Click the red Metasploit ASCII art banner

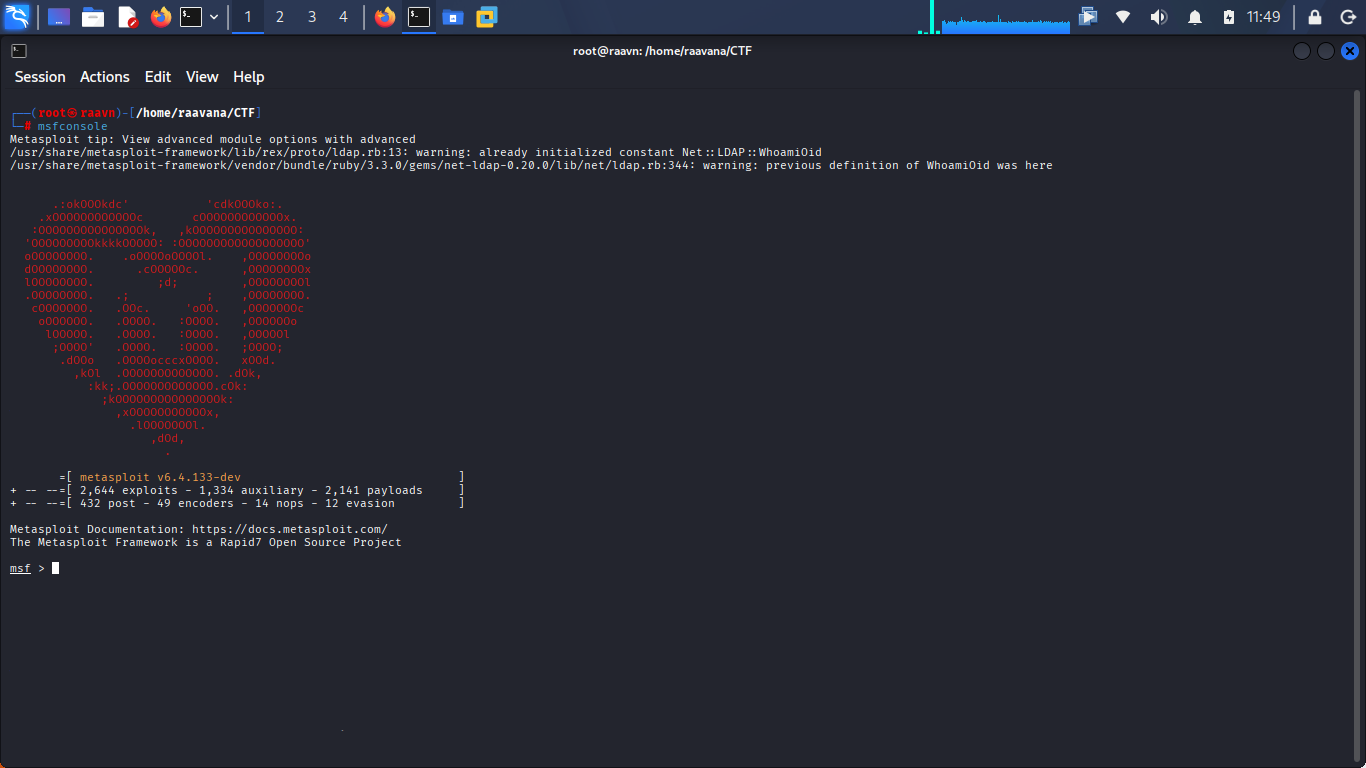tap(168, 328)
